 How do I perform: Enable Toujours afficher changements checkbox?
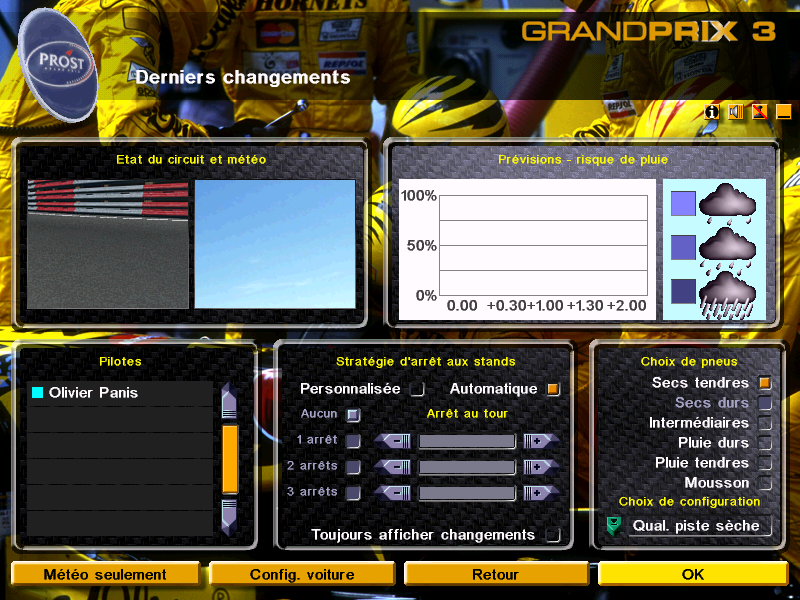tap(553, 535)
